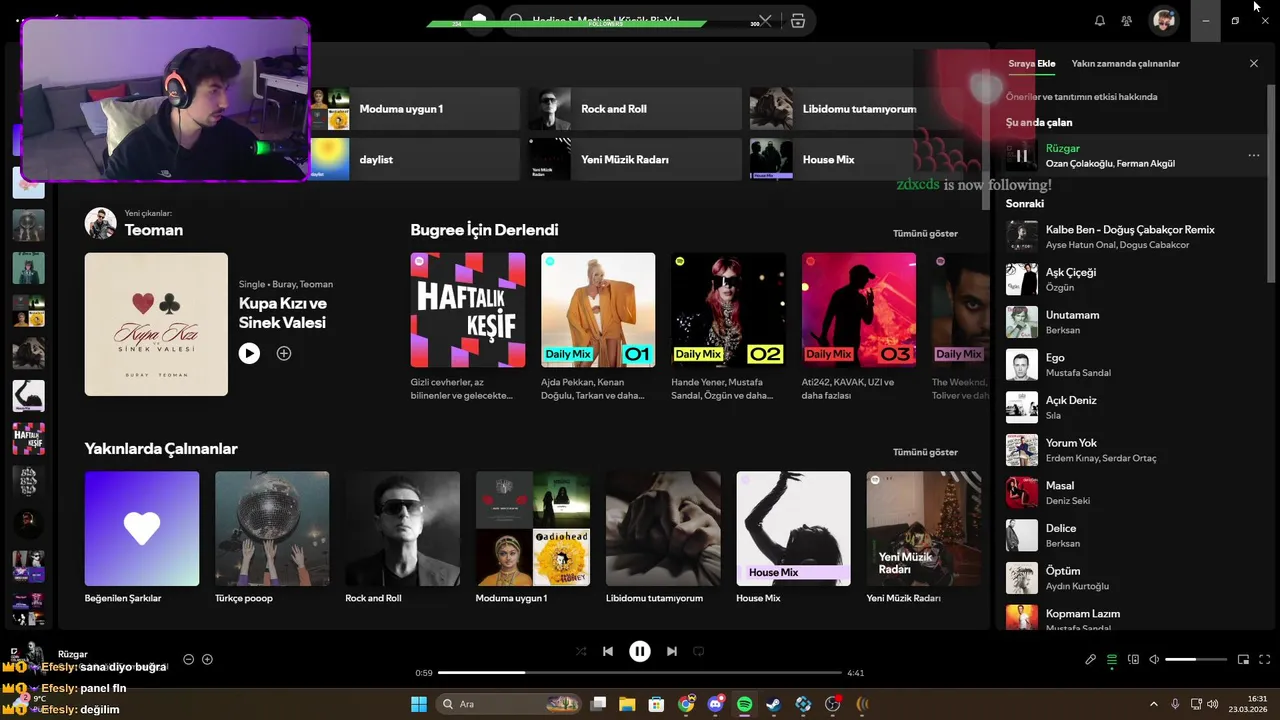Skip to the previous track
This screenshot has height=720, width=1280.
click(607, 651)
